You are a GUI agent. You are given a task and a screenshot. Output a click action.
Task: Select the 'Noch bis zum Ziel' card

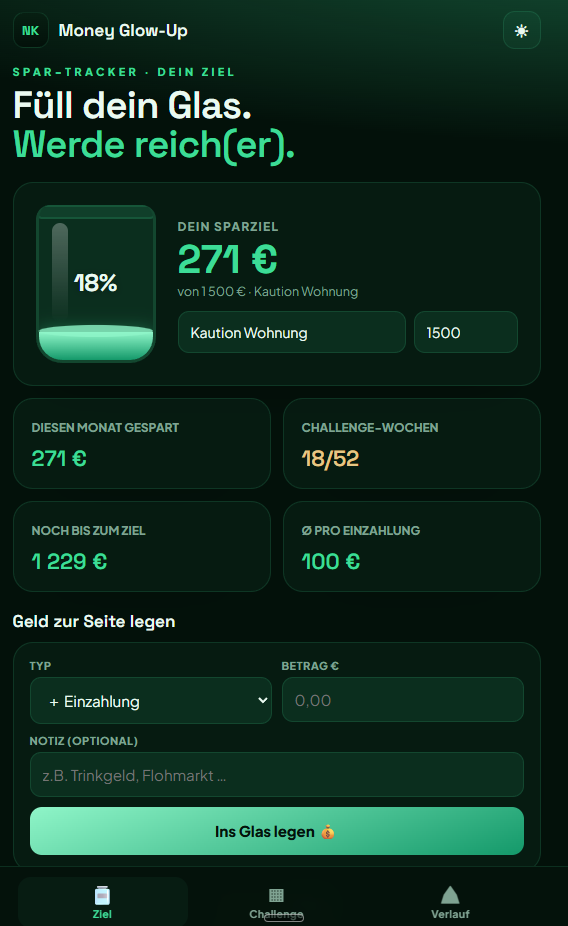click(142, 546)
